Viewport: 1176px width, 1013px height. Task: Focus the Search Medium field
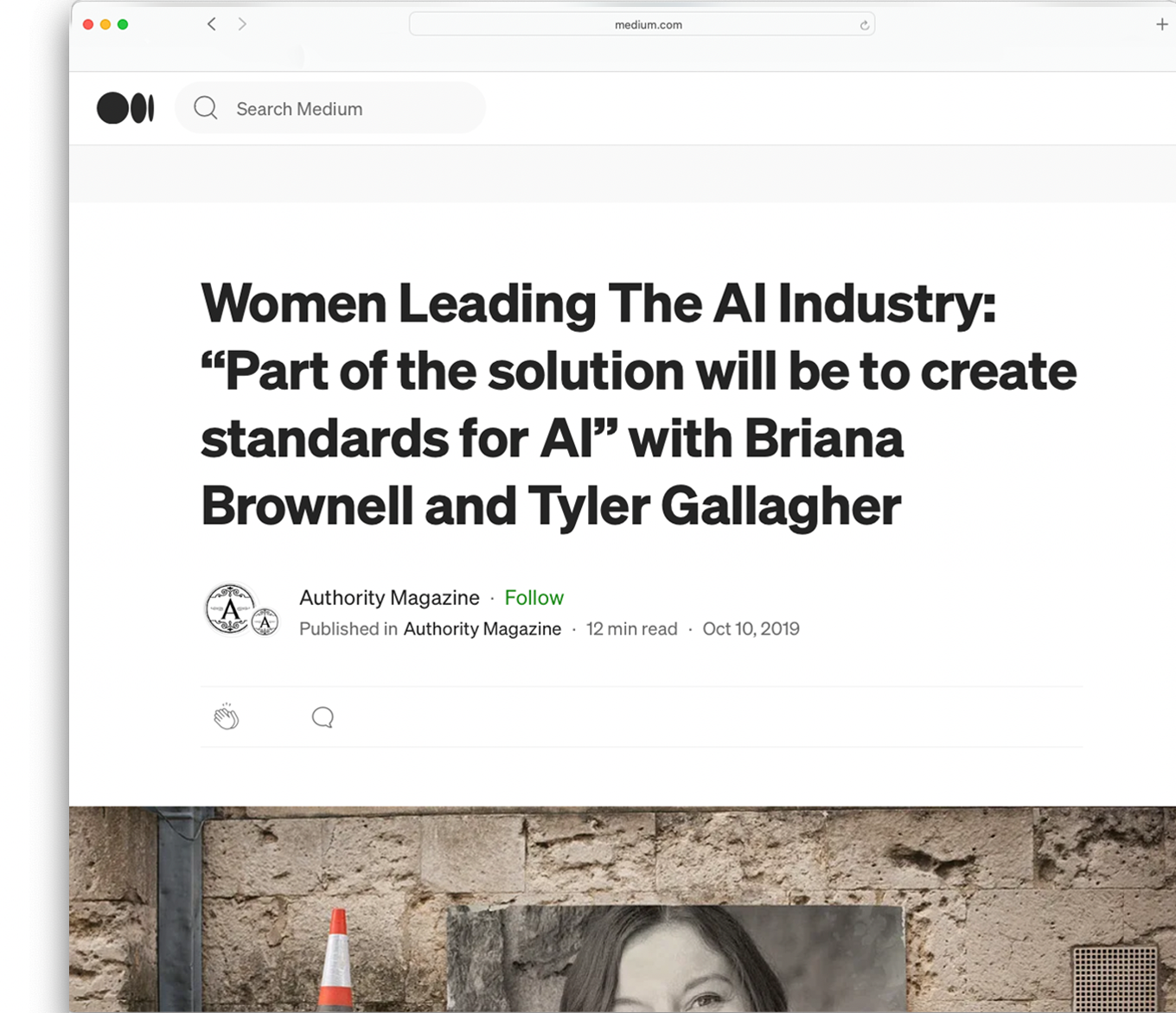click(x=330, y=108)
